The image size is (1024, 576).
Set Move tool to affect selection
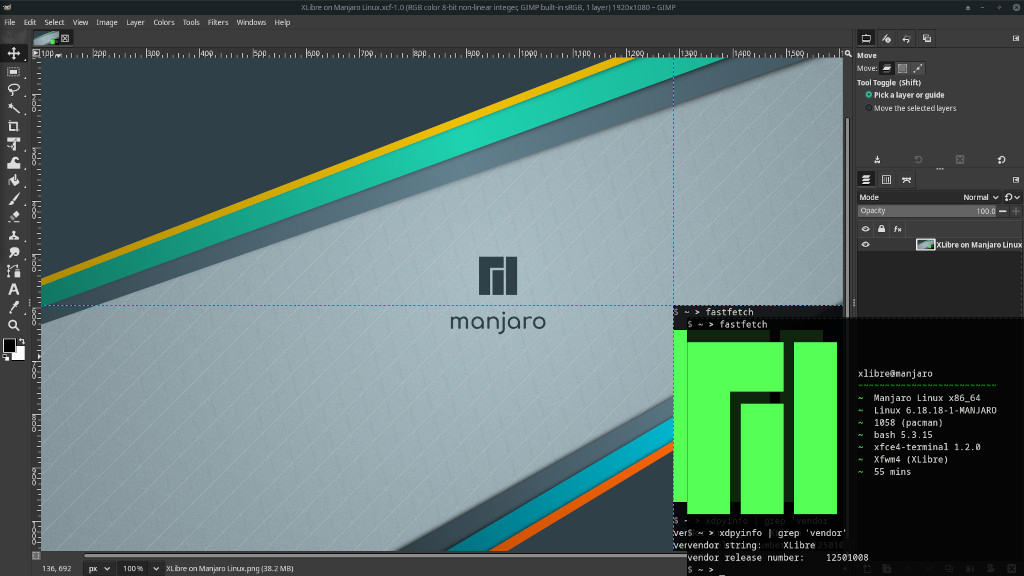click(x=903, y=68)
